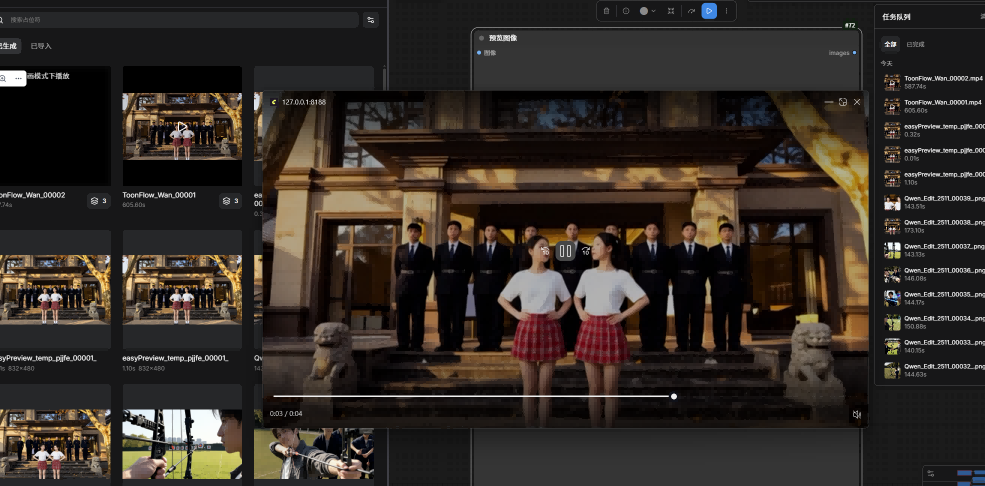Play the ToonFlow_Wan_00001 asset thumbnail
Screen dimensions: 985x486
182,126
